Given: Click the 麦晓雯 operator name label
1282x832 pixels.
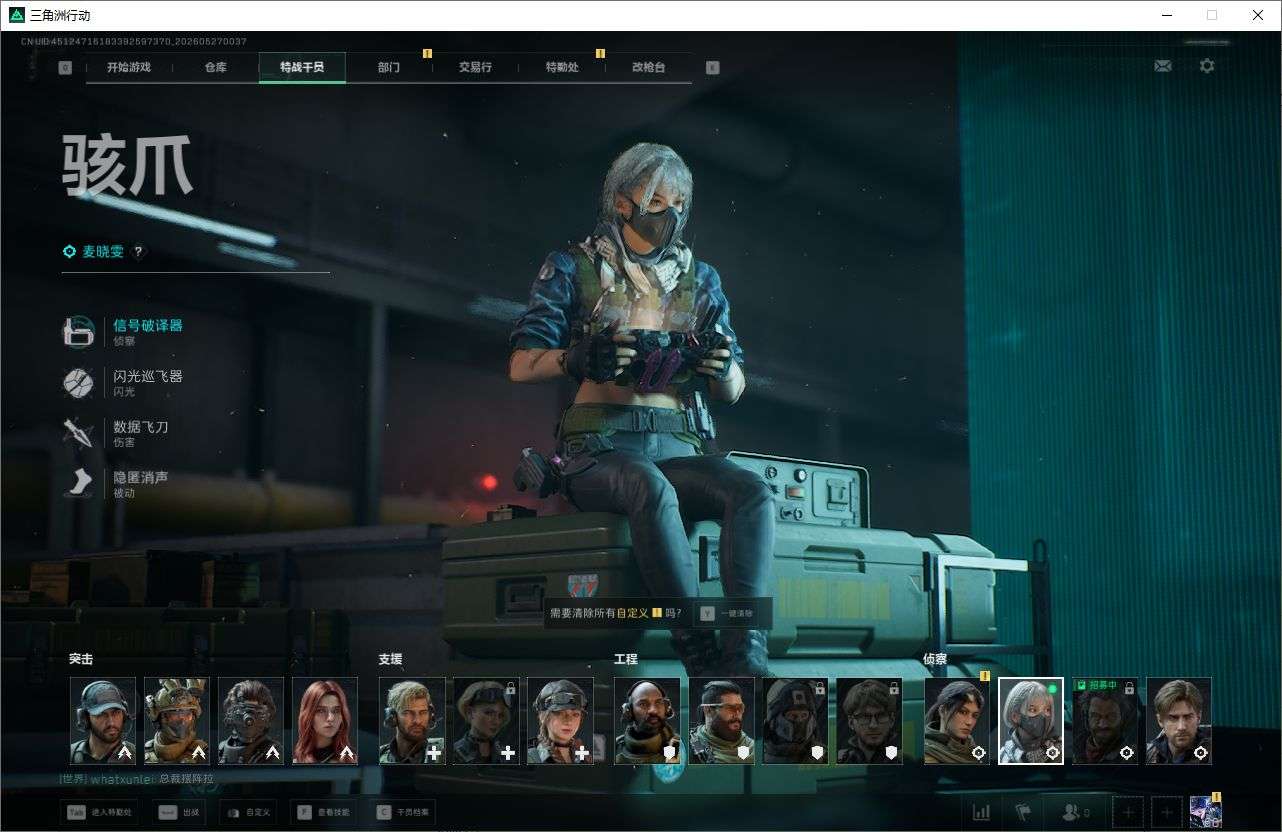Looking at the screenshot, I should (x=103, y=252).
